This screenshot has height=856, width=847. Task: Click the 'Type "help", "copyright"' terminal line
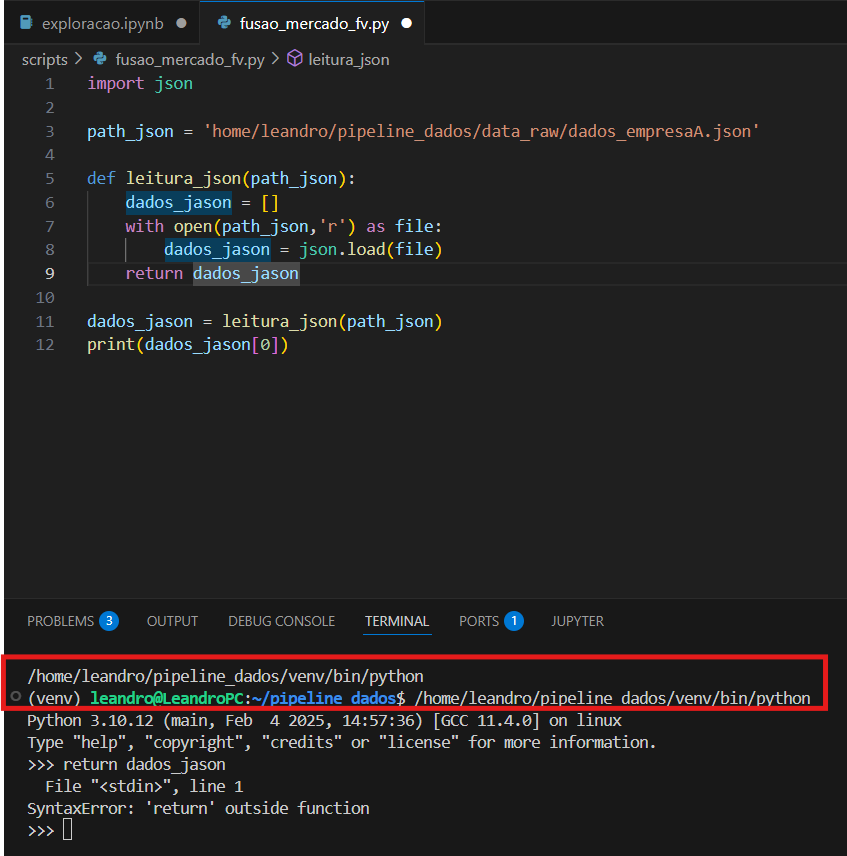(342, 742)
